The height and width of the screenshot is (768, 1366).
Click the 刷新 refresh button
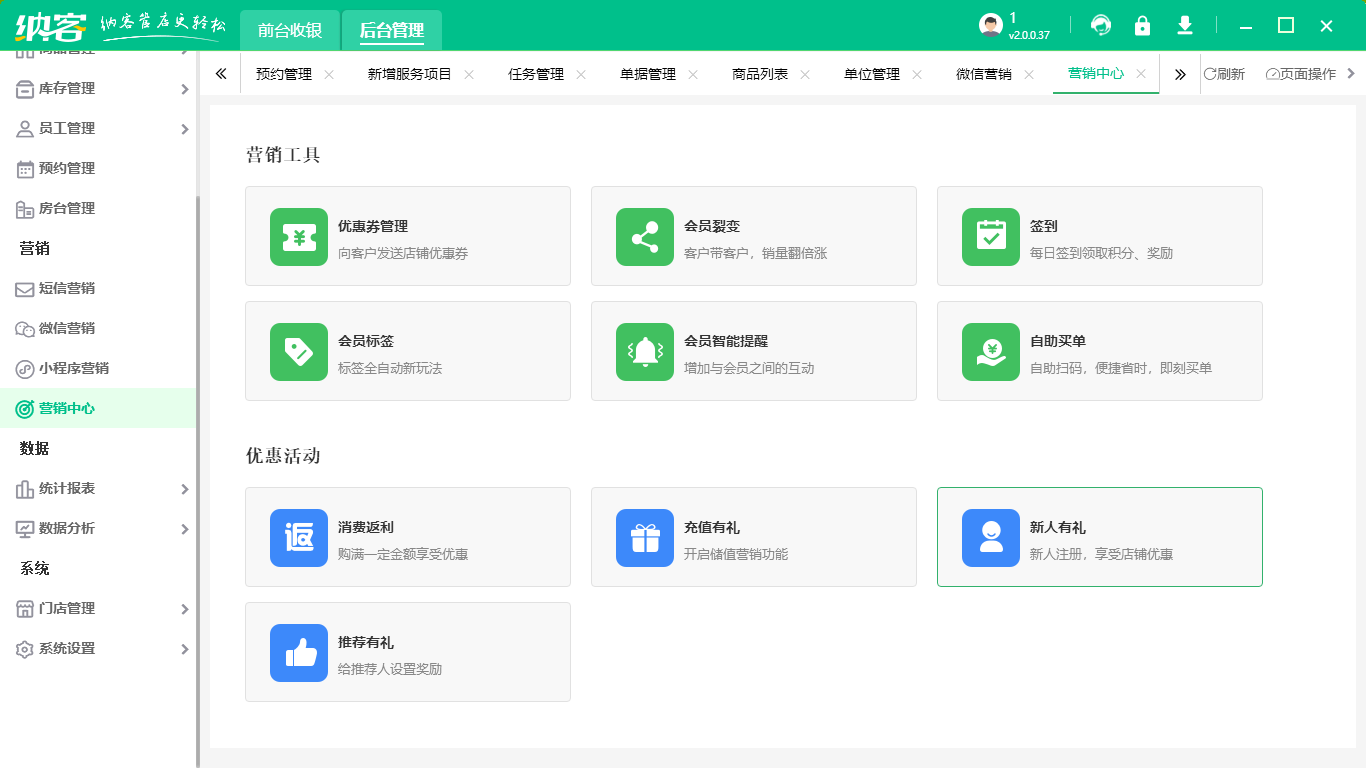pos(1224,74)
